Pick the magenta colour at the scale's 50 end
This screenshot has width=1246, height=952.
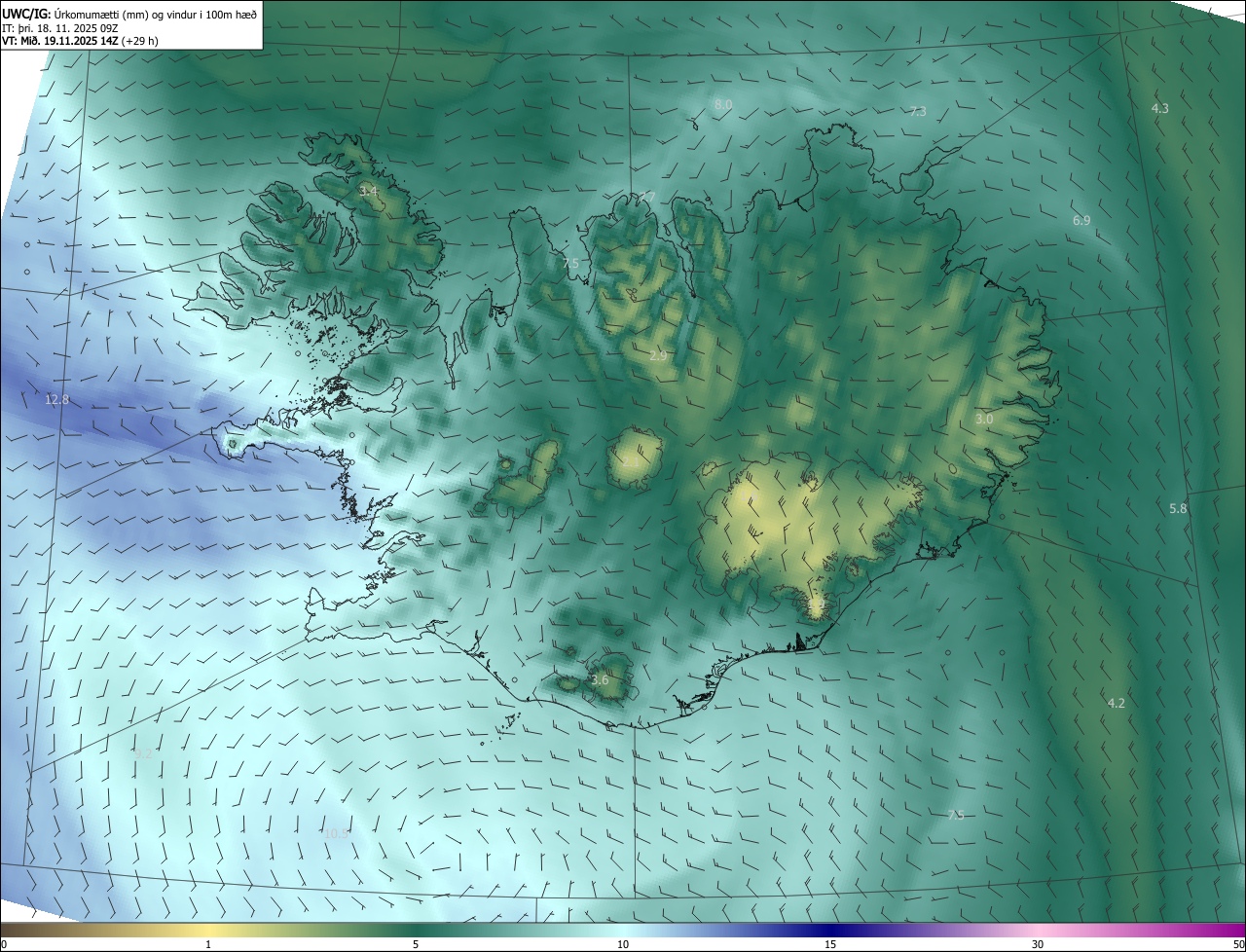coord(1234,931)
